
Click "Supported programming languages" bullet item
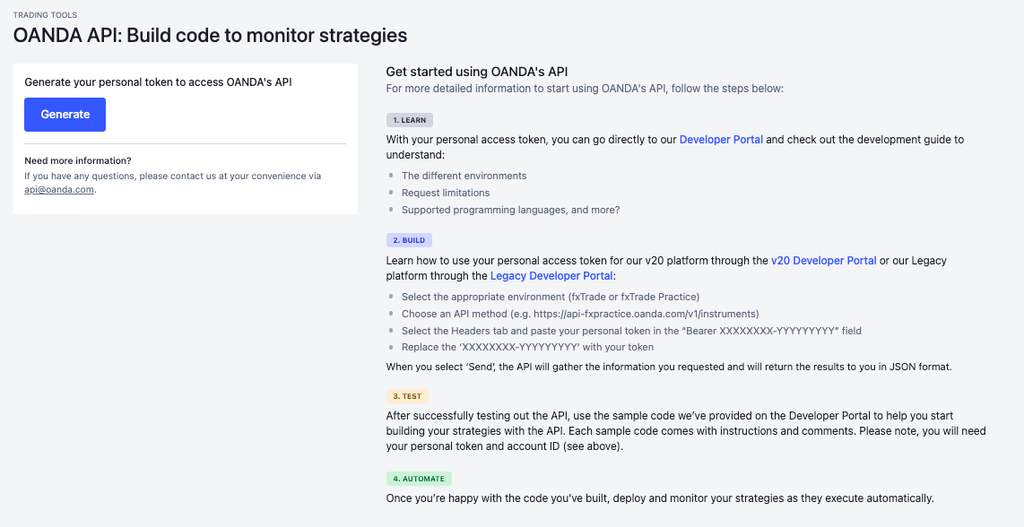click(x=510, y=210)
